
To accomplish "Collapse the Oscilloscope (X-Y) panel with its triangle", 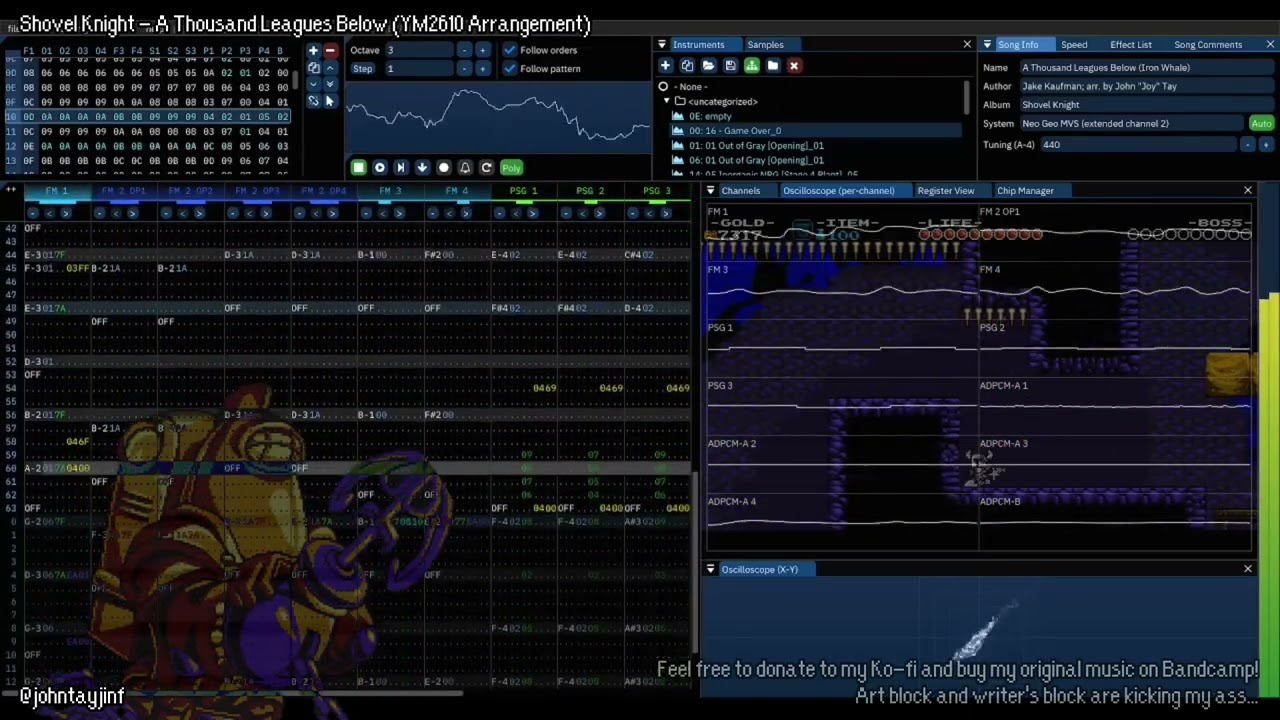I will click(x=710, y=569).
